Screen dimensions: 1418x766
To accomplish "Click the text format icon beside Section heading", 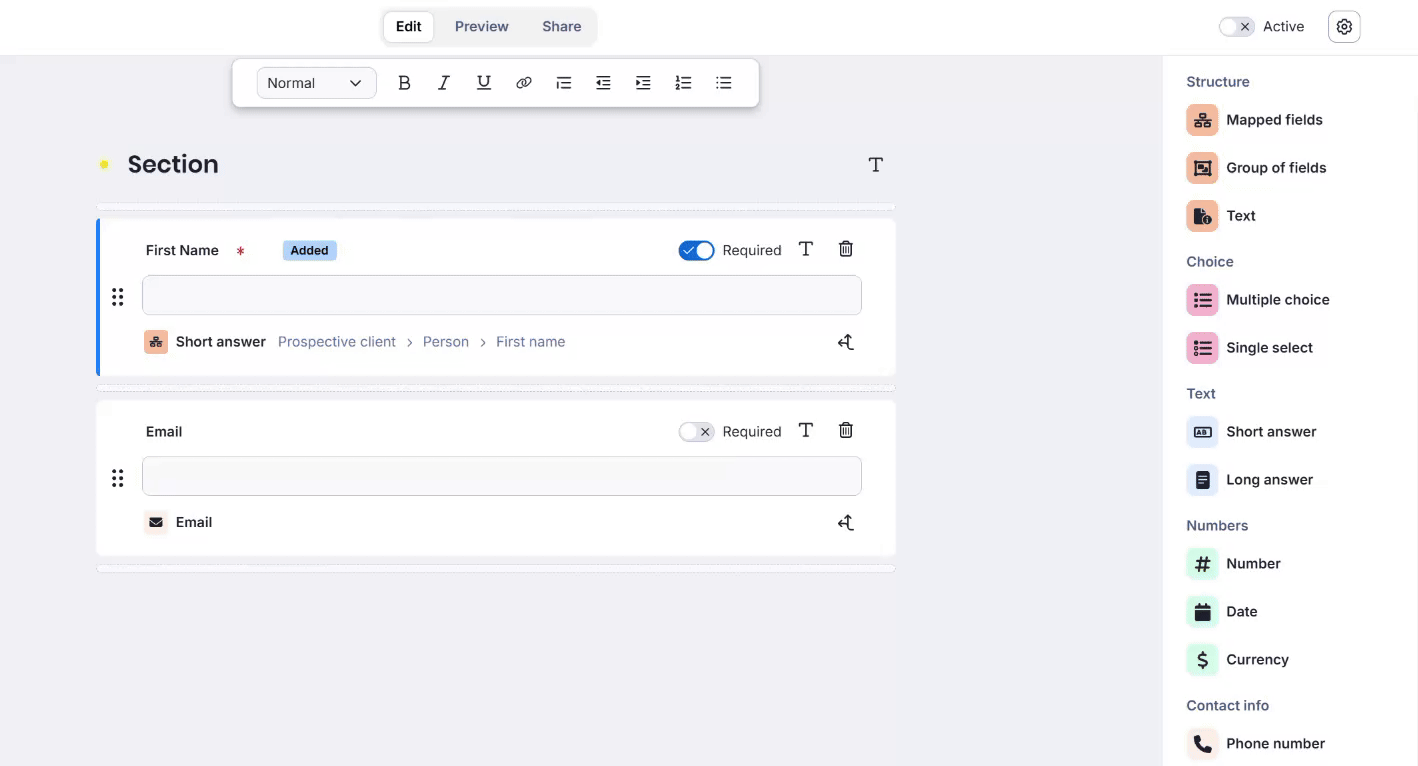I will tap(876, 165).
